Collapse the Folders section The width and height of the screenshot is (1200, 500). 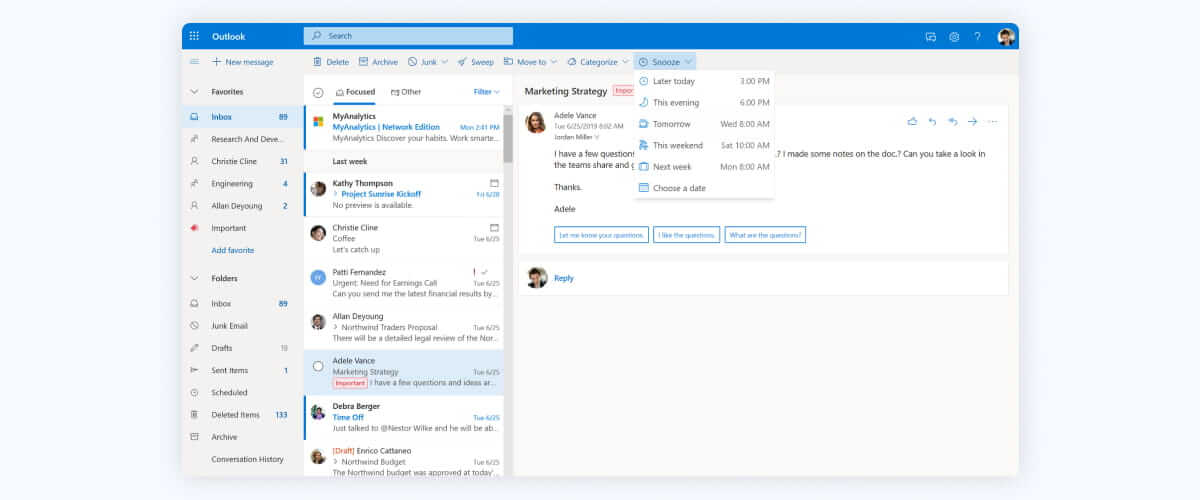(194, 279)
